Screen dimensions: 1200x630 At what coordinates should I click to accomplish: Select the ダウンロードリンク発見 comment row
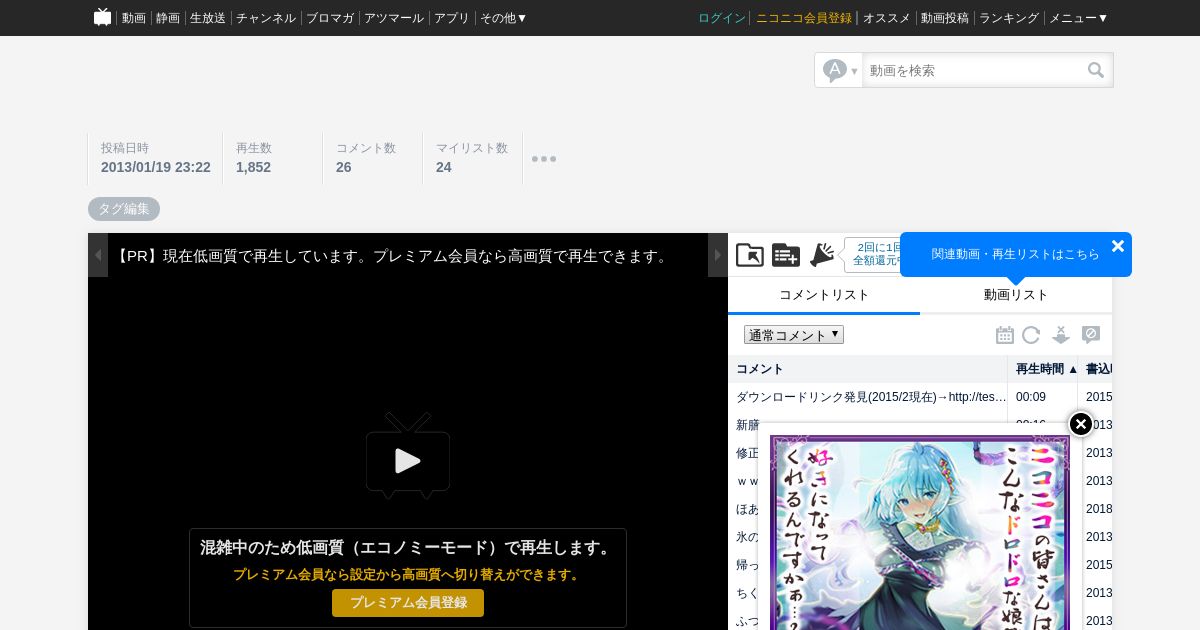coord(920,397)
